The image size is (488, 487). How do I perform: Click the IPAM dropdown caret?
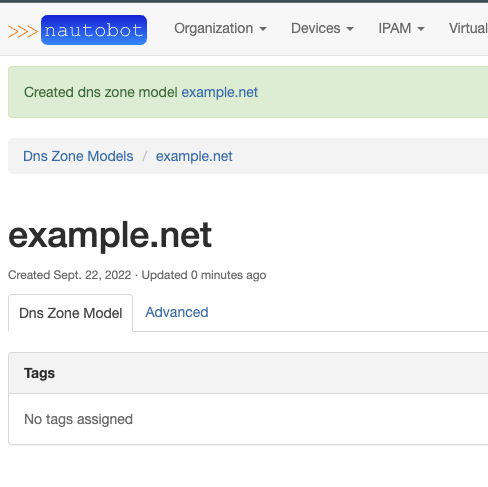(421, 29)
